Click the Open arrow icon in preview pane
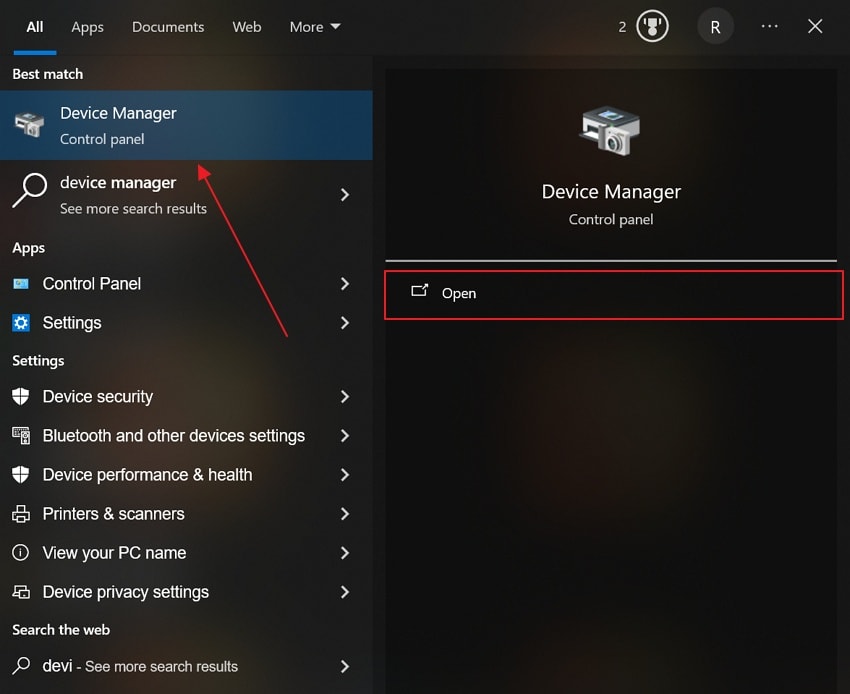The image size is (850, 694). click(420, 291)
